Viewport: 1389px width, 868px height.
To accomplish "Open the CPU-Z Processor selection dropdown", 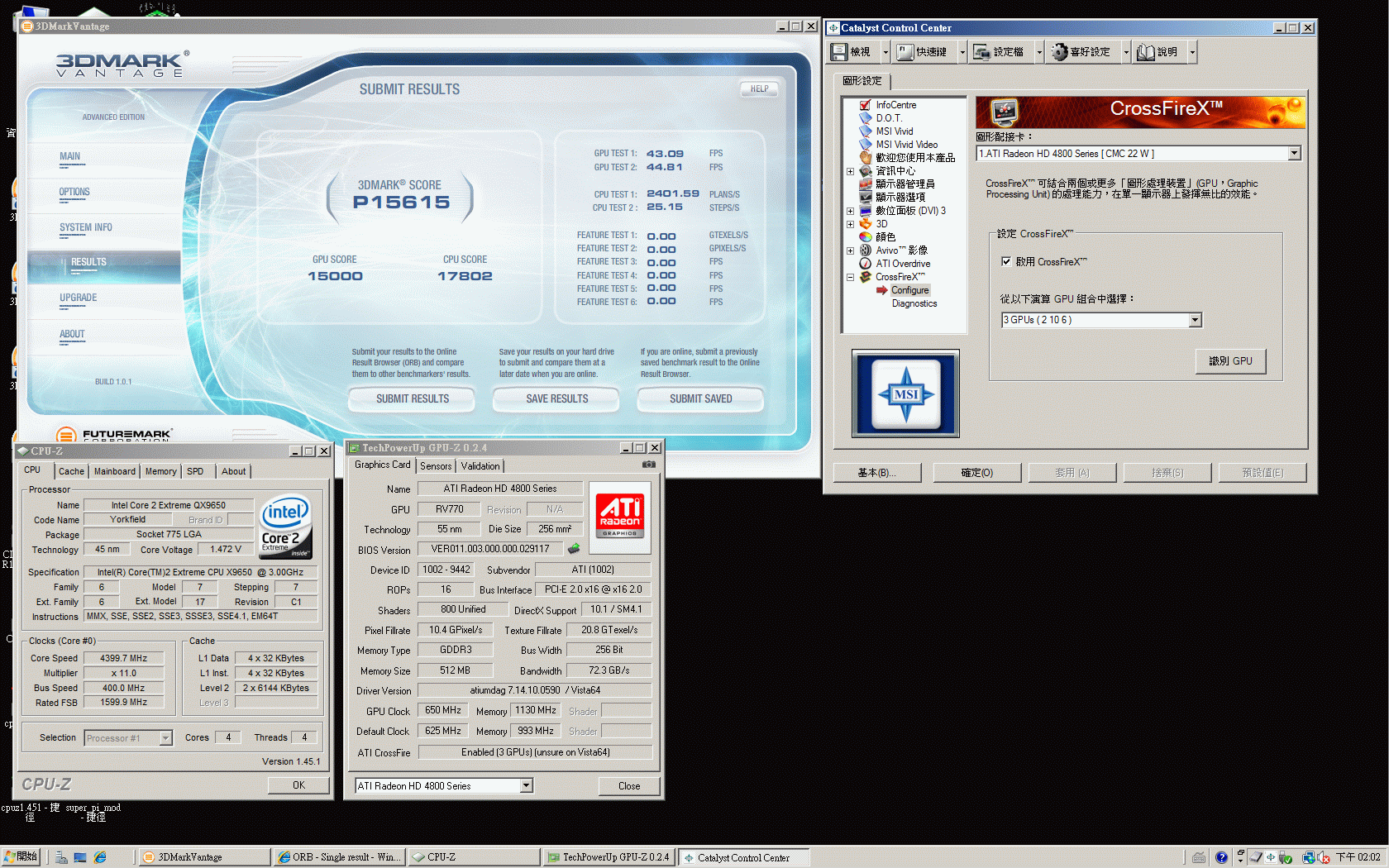I will (x=165, y=738).
